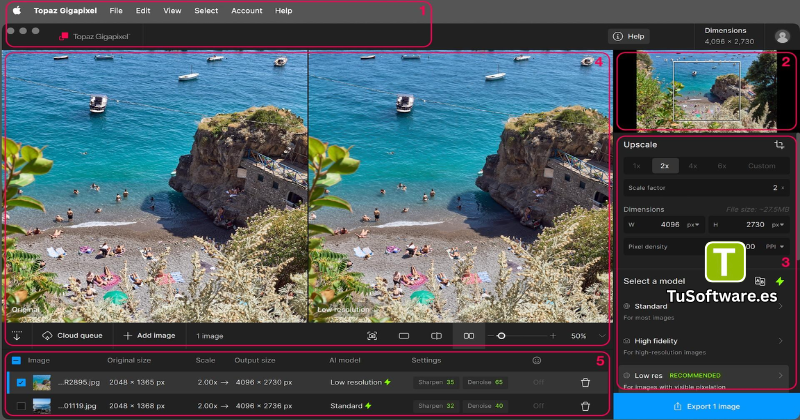This screenshot has height=420, width=800.
Task: Open the 50% zoom level dropdown
Action: coord(588,336)
